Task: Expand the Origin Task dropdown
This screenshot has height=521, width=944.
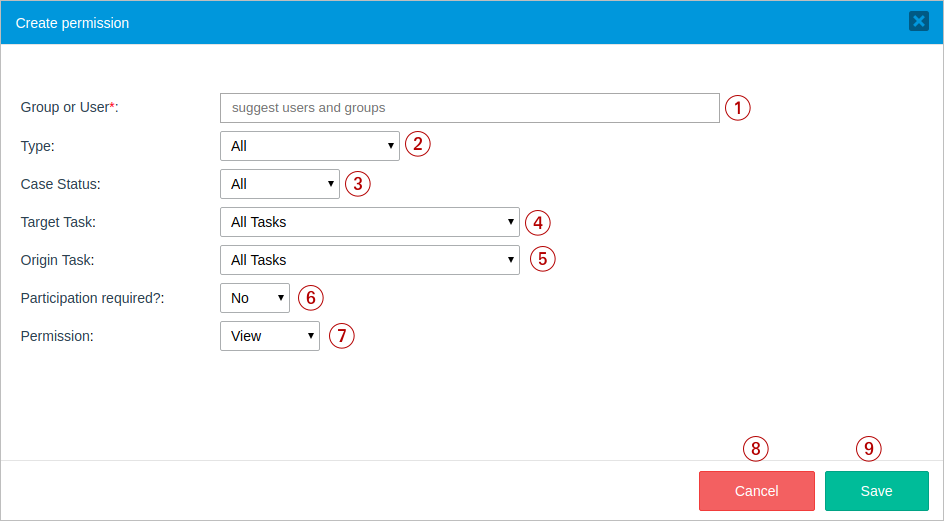Action: click(369, 260)
